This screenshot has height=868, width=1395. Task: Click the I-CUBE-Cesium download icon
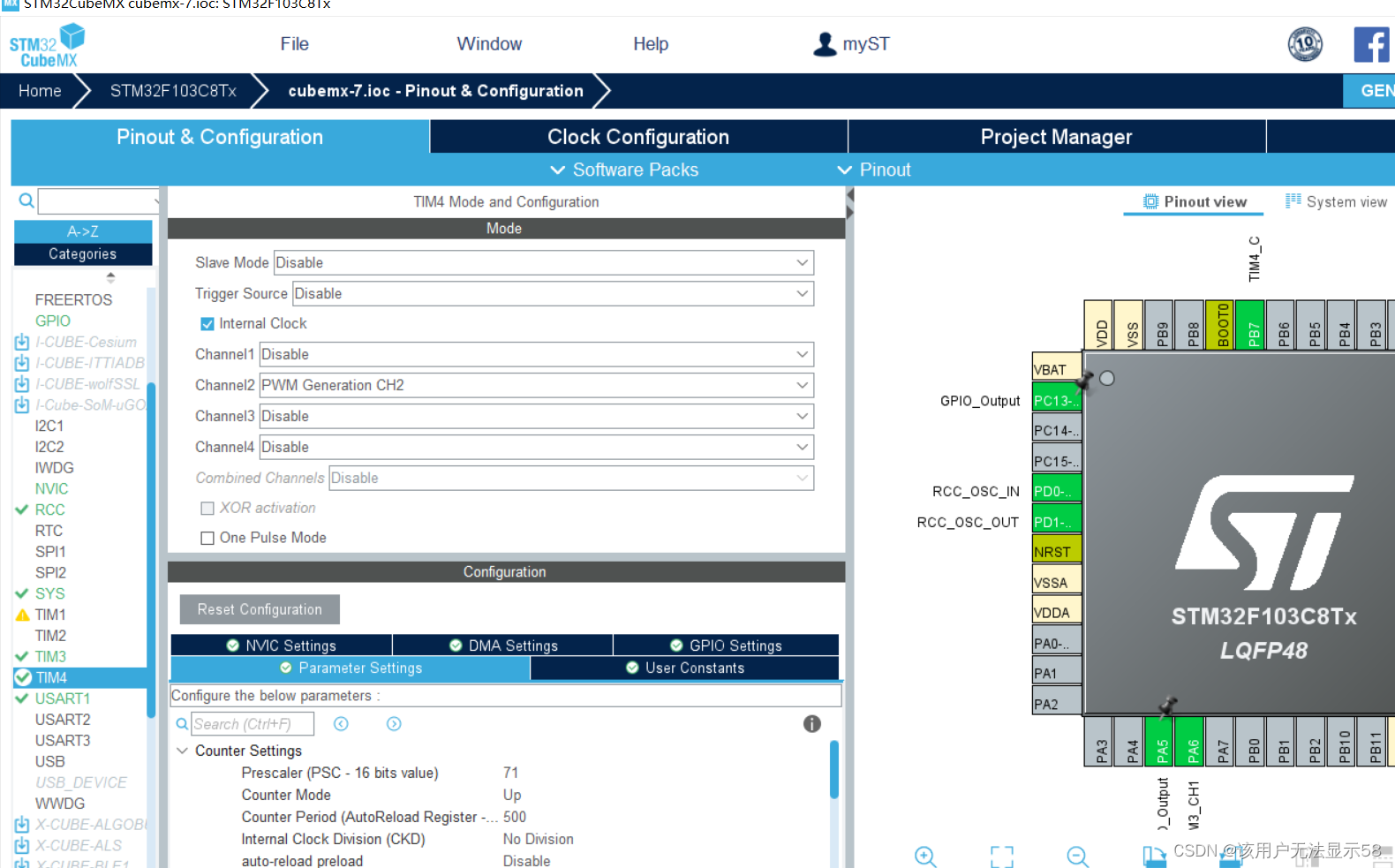tap(22, 342)
